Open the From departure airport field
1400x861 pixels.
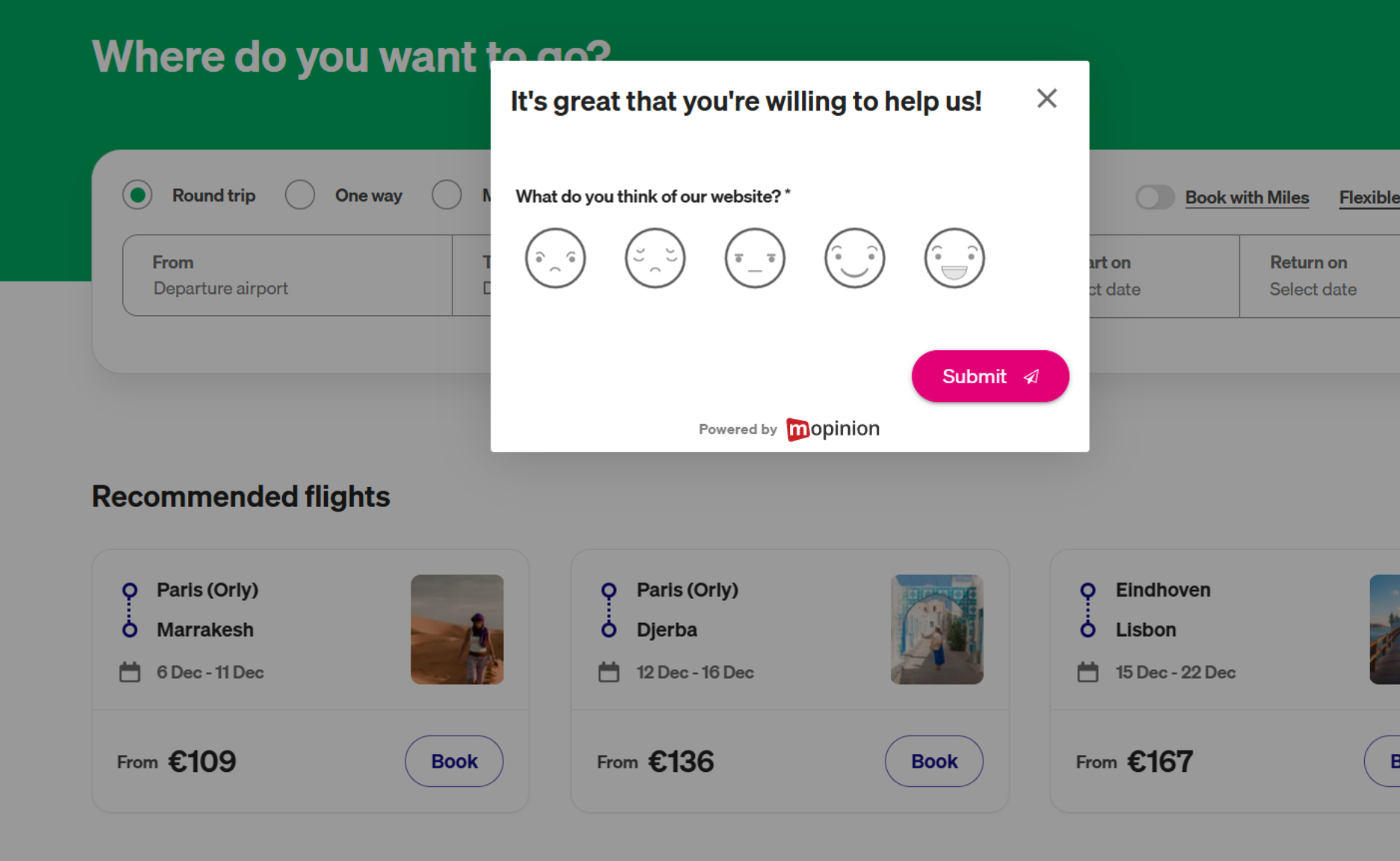pyautogui.click(x=287, y=276)
